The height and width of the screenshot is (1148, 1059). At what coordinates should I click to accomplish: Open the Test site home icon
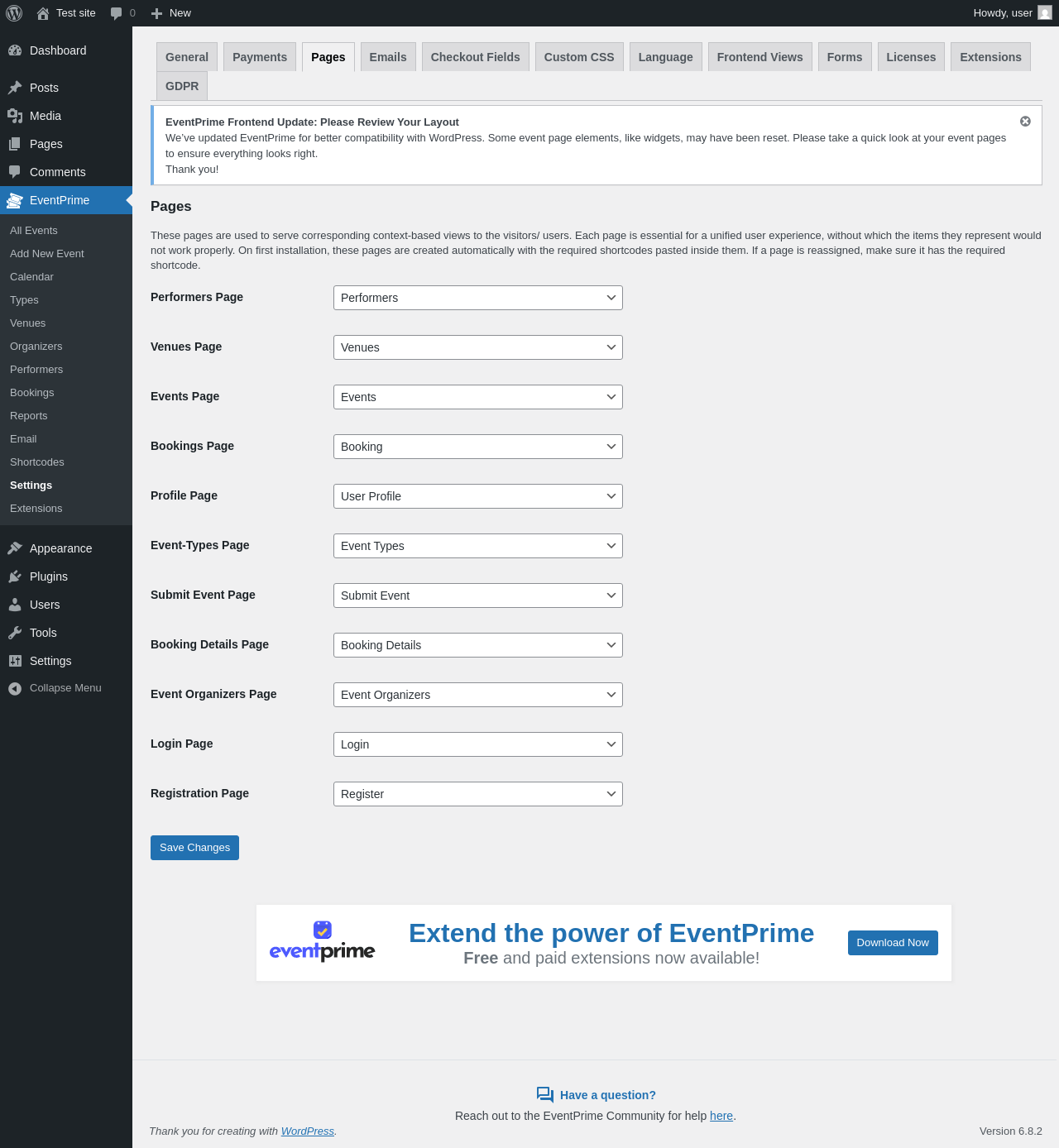(43, 13)
